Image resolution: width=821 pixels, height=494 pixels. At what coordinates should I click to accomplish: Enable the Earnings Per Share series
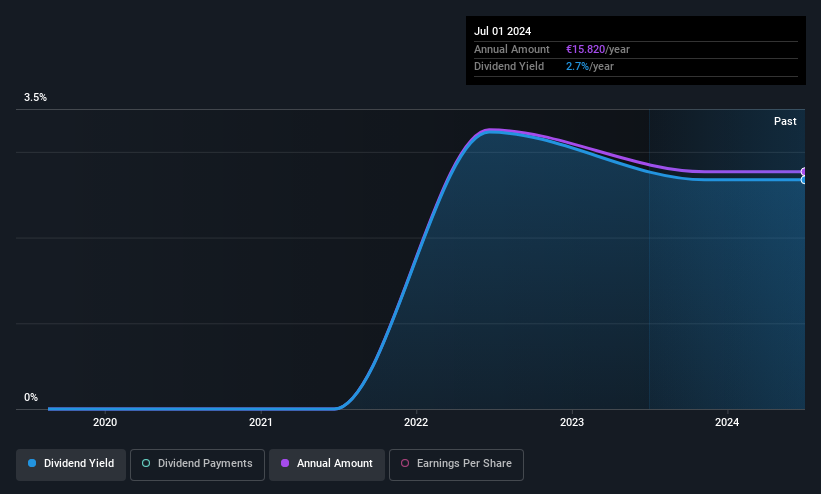click(456, 464)
